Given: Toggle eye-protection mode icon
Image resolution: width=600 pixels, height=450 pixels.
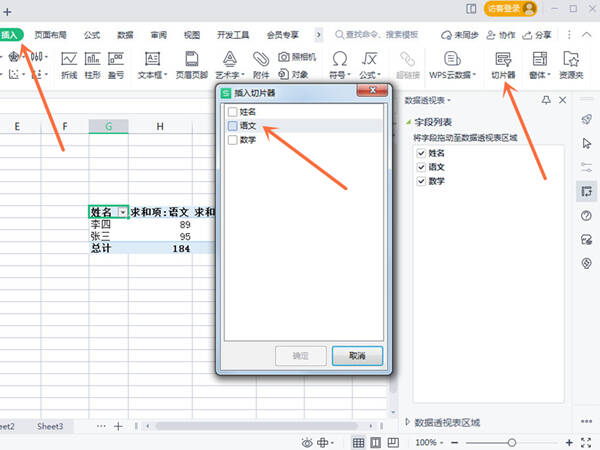Looking at the screenshot, I should (307, 443).
